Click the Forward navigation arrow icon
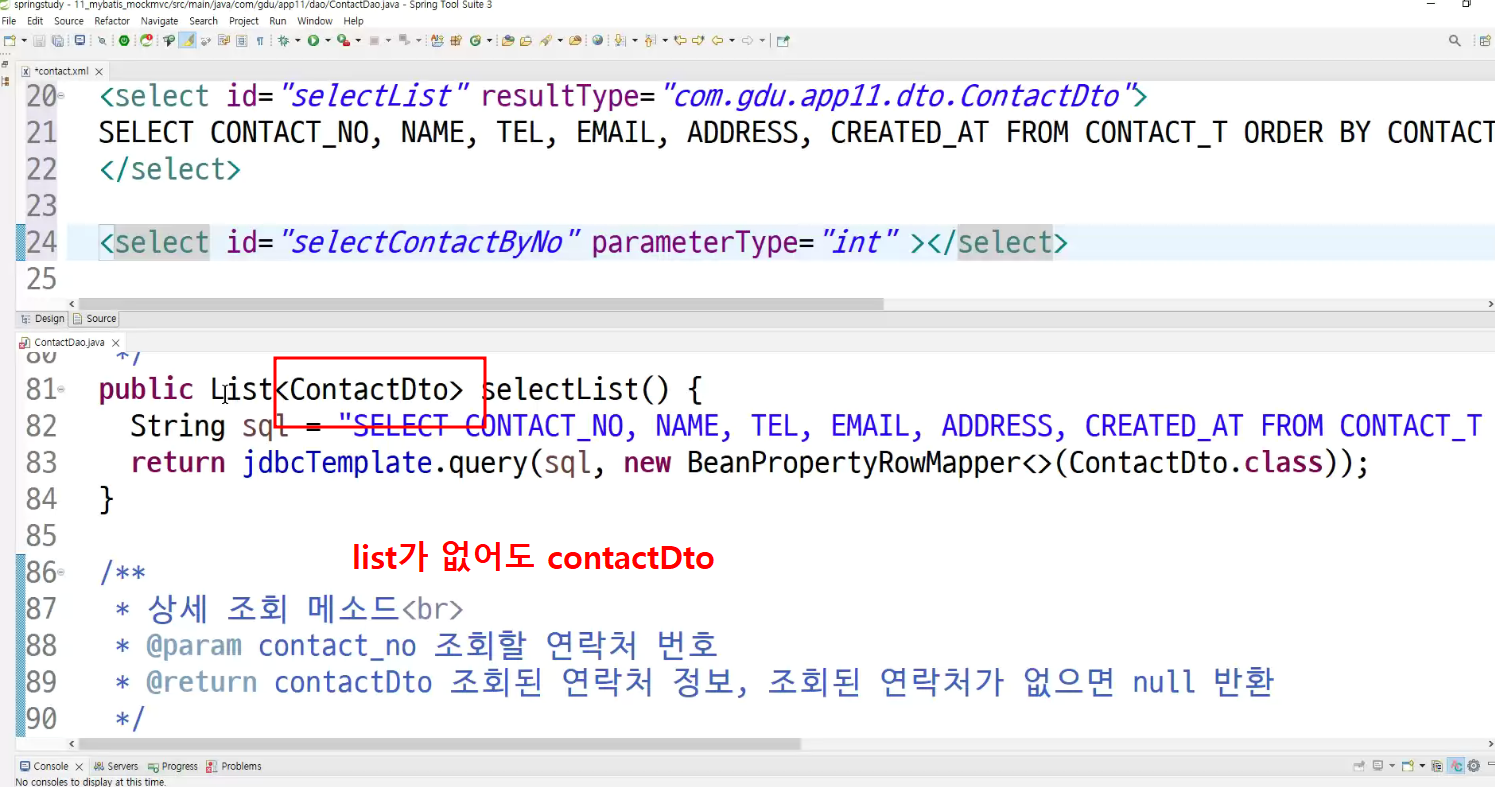The height and width of the screenshot is (787, 1495). click(x=747, y=41)
